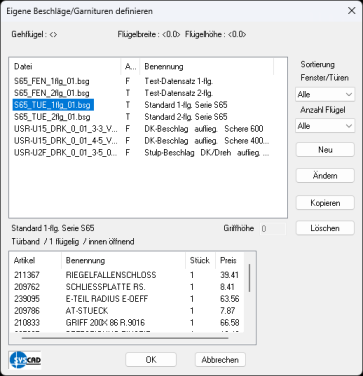
Task: Click the Ändern button
Action: (x=325, y=176)
